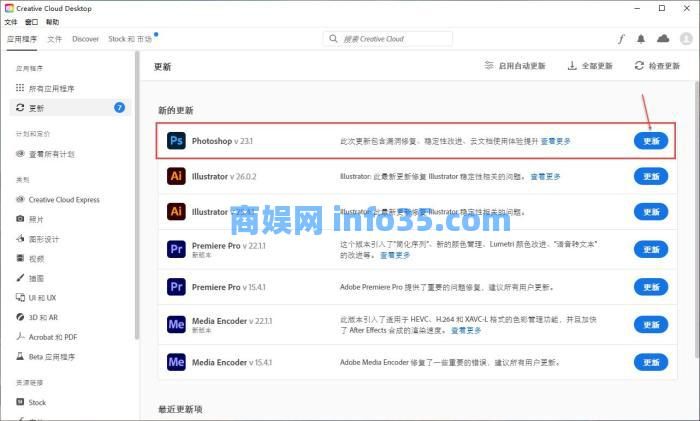Update Media Encoder v15.4.1
Screen dimensions: 700x421
[x=651, y=362]
